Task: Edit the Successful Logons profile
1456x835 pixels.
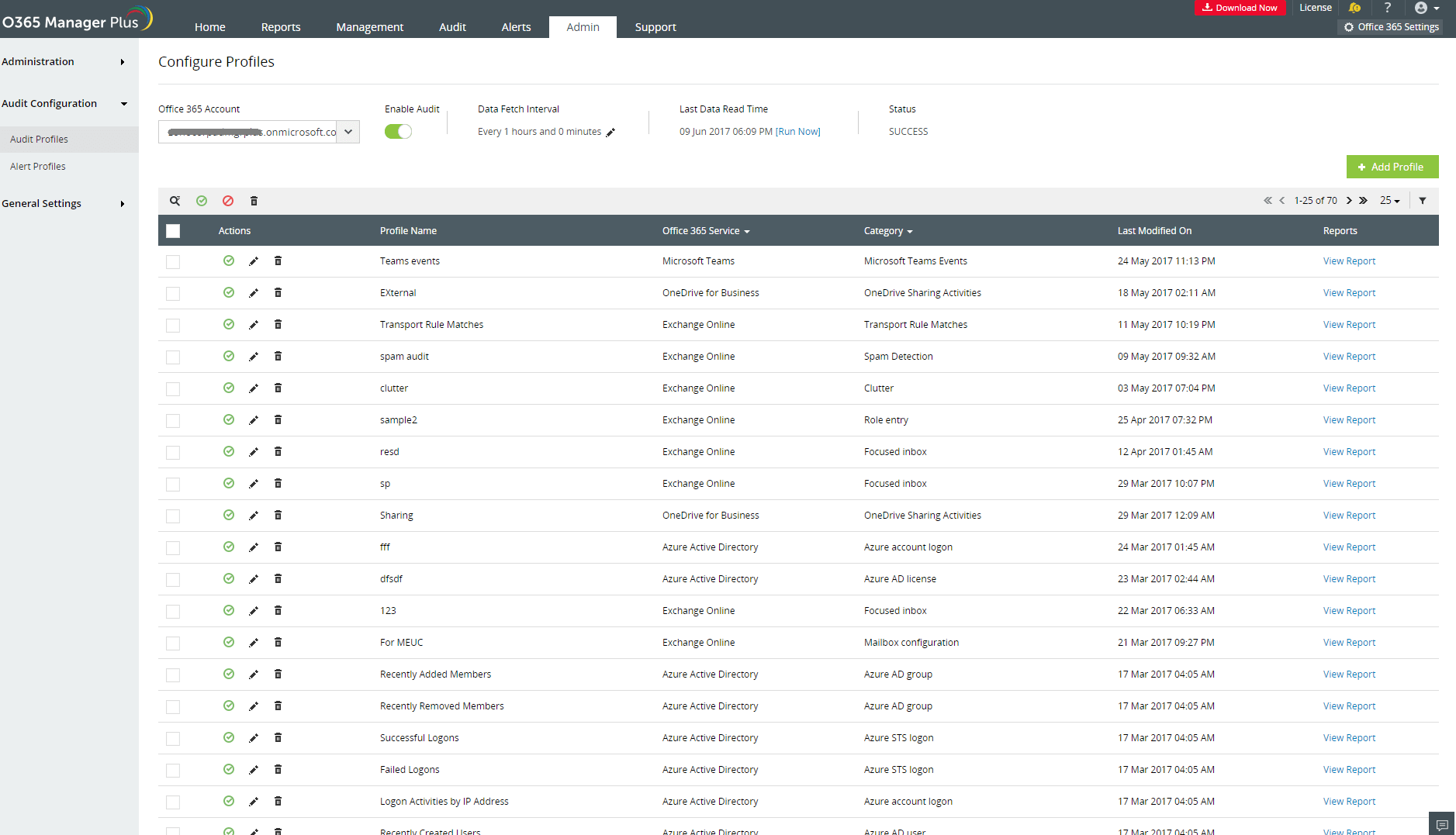Action: tap(254, 738)
